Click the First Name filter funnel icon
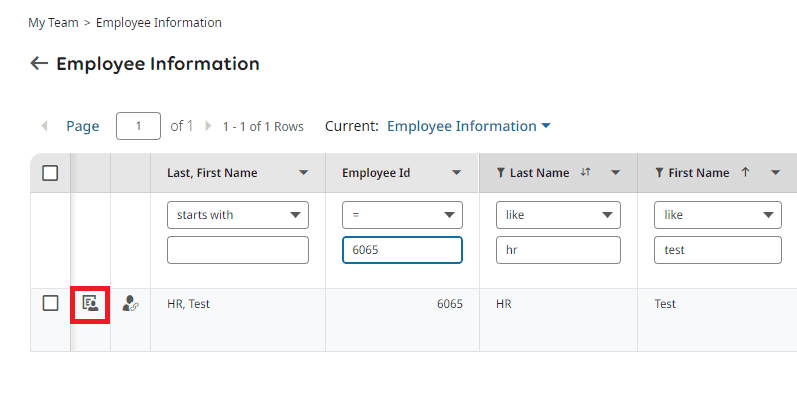The height and width of the screenshot is (403, 797). [x=659, y=173]
